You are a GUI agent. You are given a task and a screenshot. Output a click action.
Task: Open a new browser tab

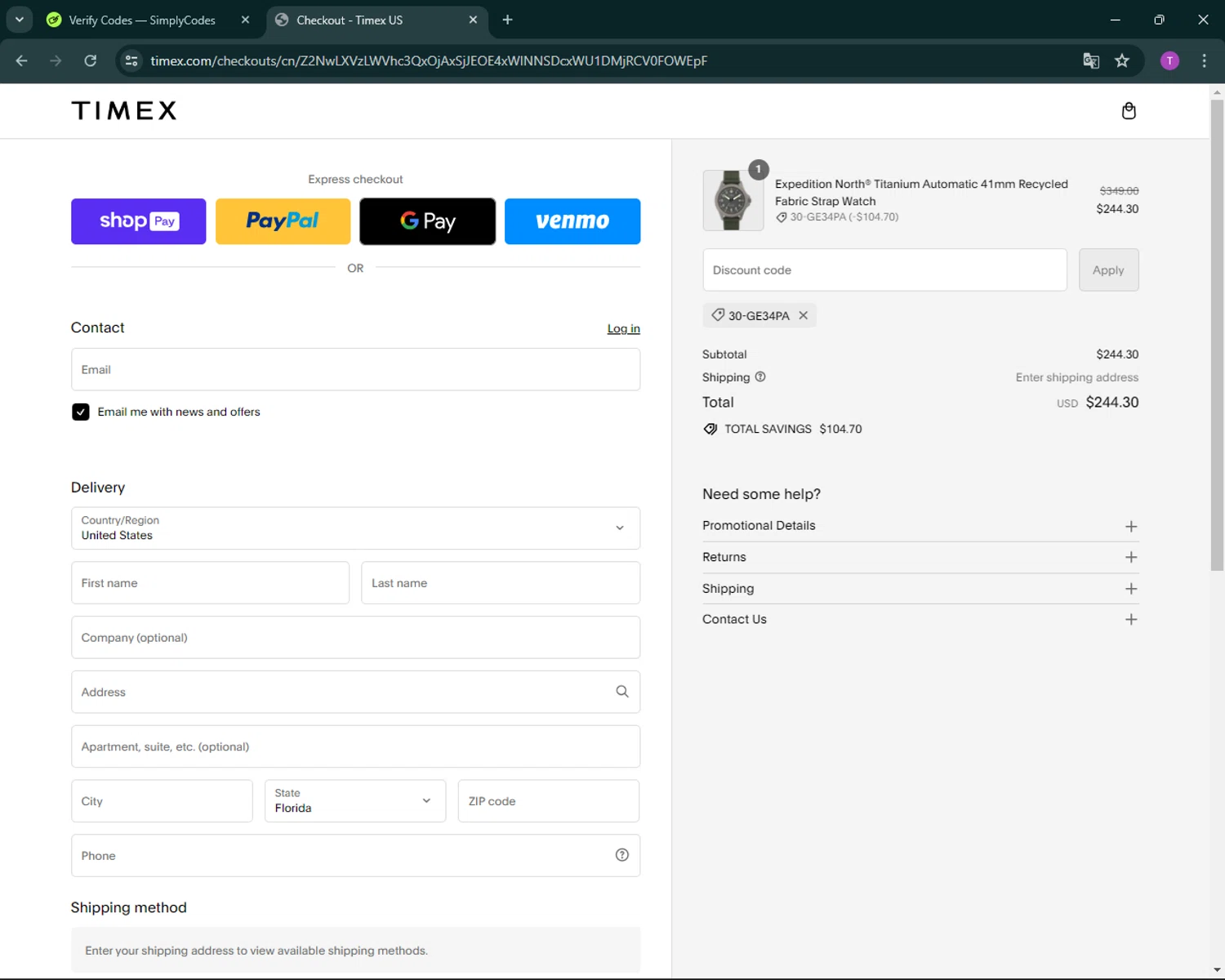pos(507,20)
